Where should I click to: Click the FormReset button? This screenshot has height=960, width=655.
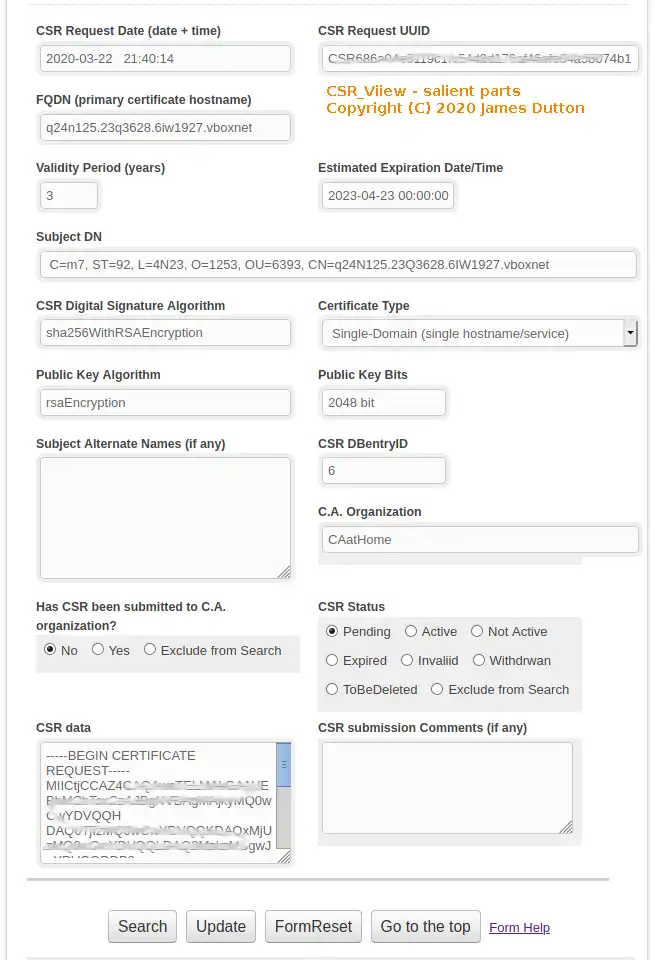[x=313, y=927]
